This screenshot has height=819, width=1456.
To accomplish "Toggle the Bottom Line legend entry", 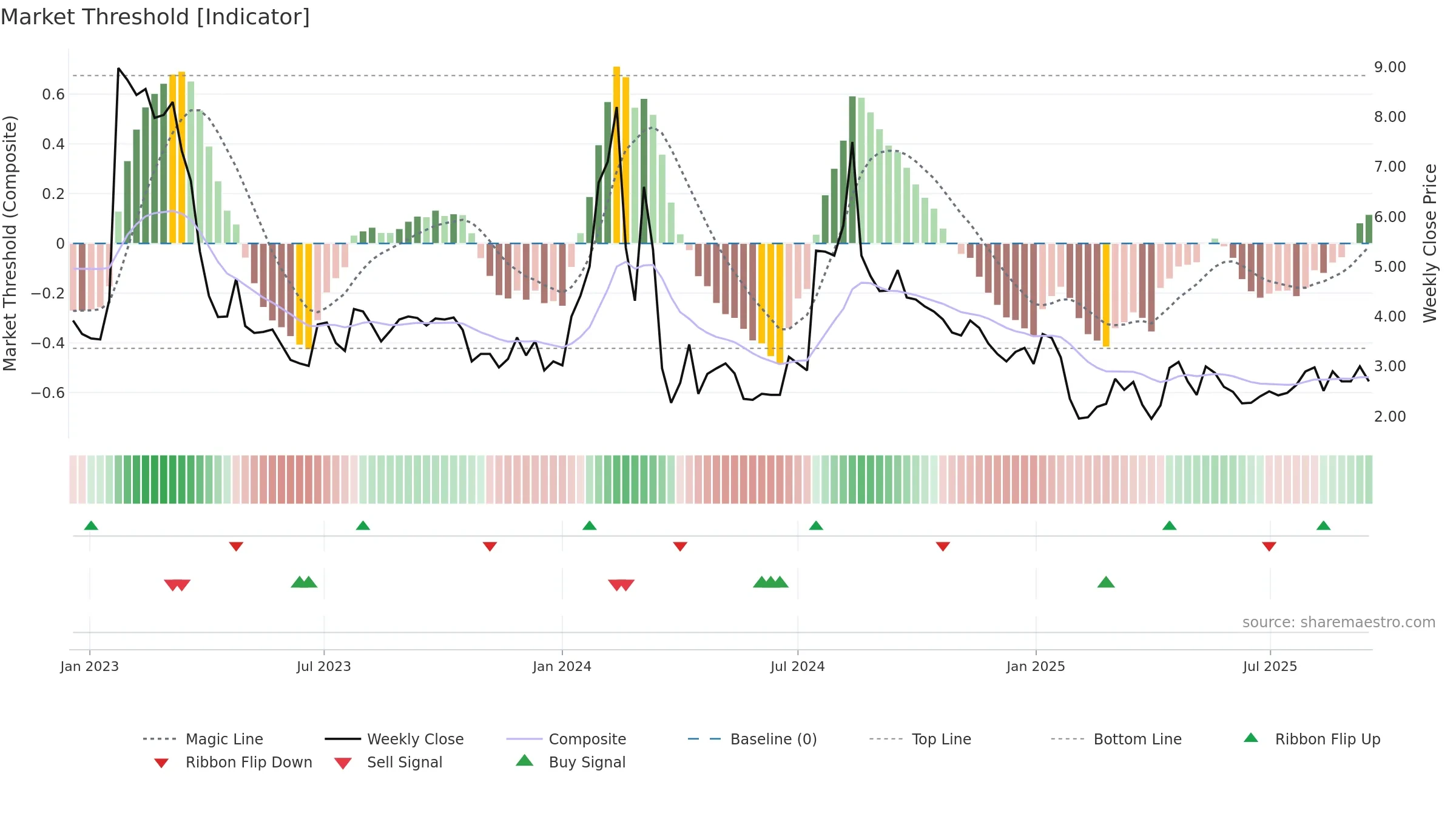I will 1116,739.
